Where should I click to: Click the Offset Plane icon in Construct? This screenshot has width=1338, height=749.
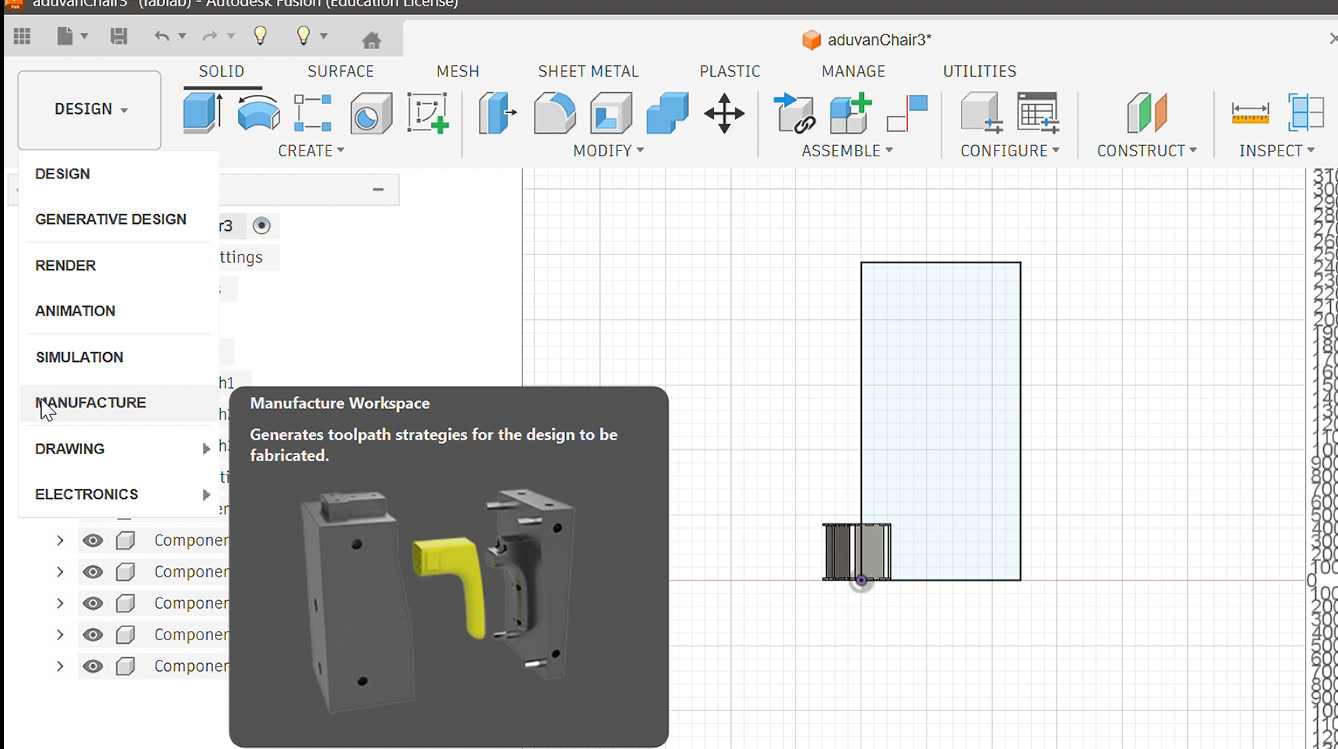pos(1146,113)
